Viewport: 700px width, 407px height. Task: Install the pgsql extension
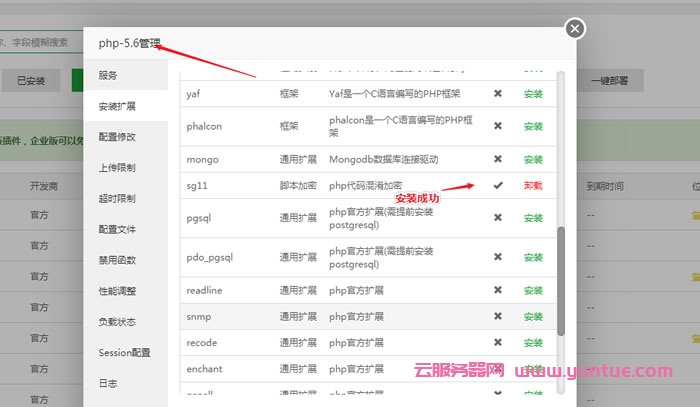point(533,219)
